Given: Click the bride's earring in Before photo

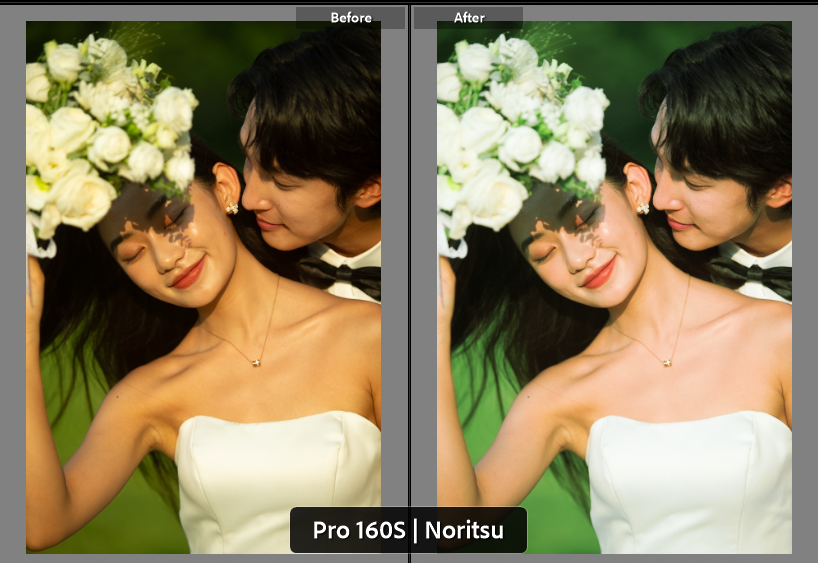Looking at the screenshot, I should tap(232, 207).
